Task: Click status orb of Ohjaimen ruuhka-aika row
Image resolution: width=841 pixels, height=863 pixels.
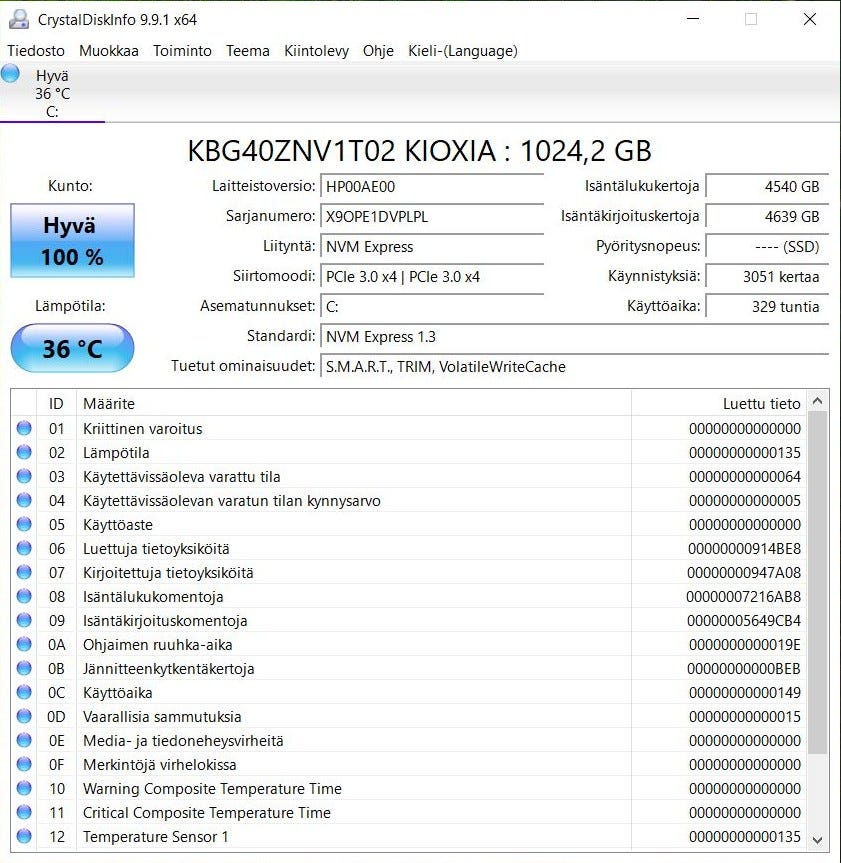Action: (24, 644)
